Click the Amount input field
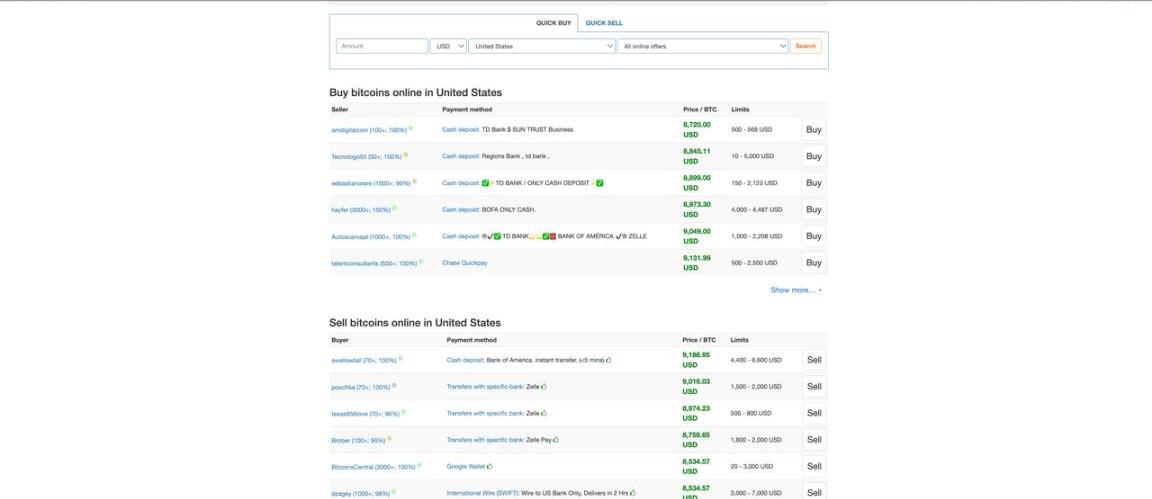1152x499 pixels. tap(382, 46)
